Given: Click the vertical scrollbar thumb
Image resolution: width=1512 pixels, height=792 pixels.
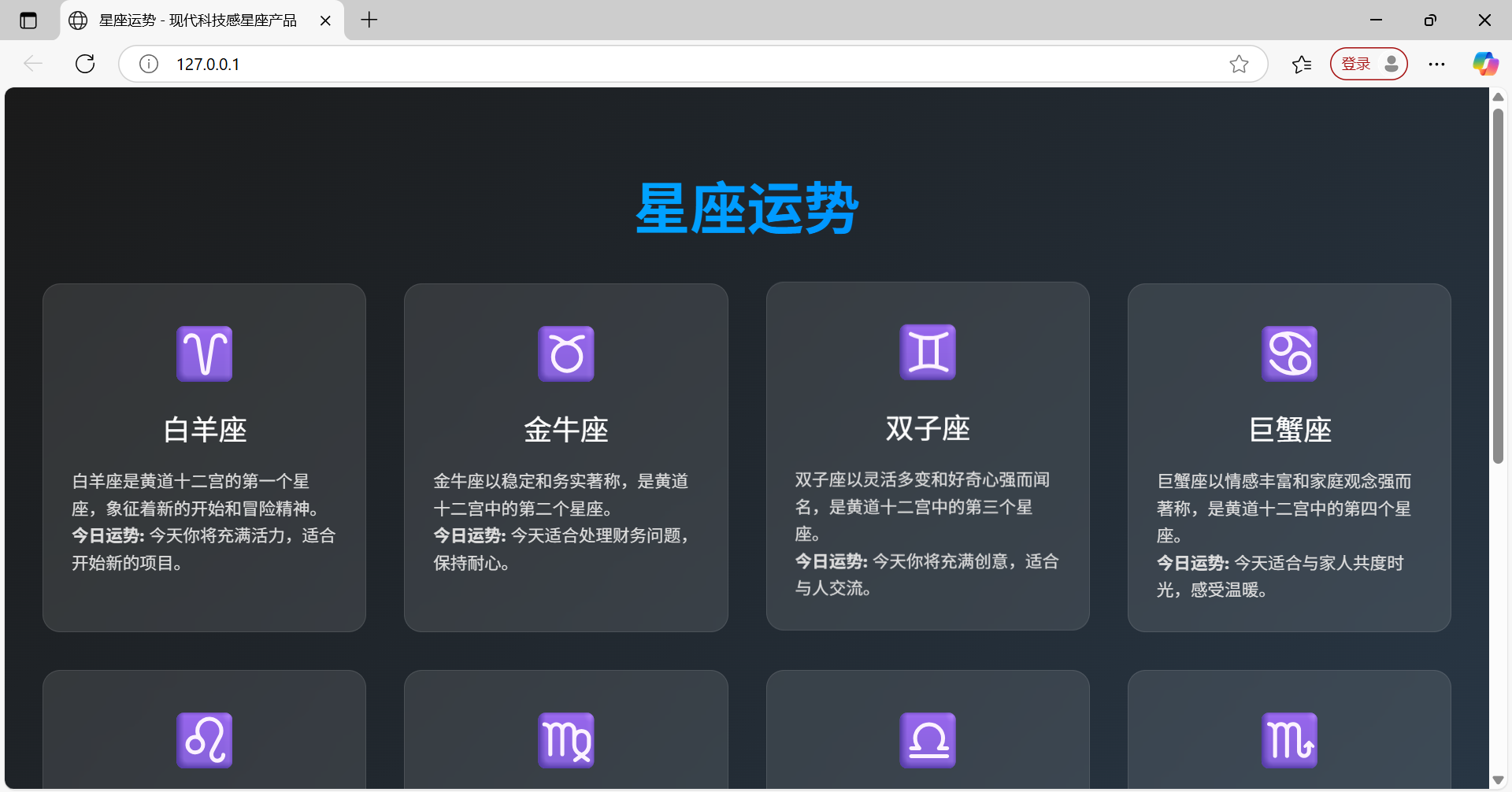Looking at the screenshot, I should pyautogui.click(x=1498, y=286).
